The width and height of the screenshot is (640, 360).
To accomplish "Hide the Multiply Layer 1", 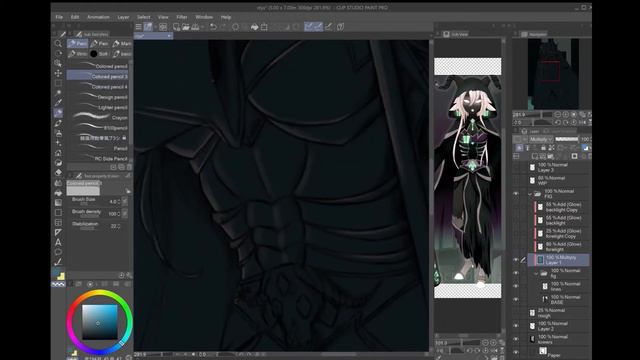I will click(x=516, y=260).
